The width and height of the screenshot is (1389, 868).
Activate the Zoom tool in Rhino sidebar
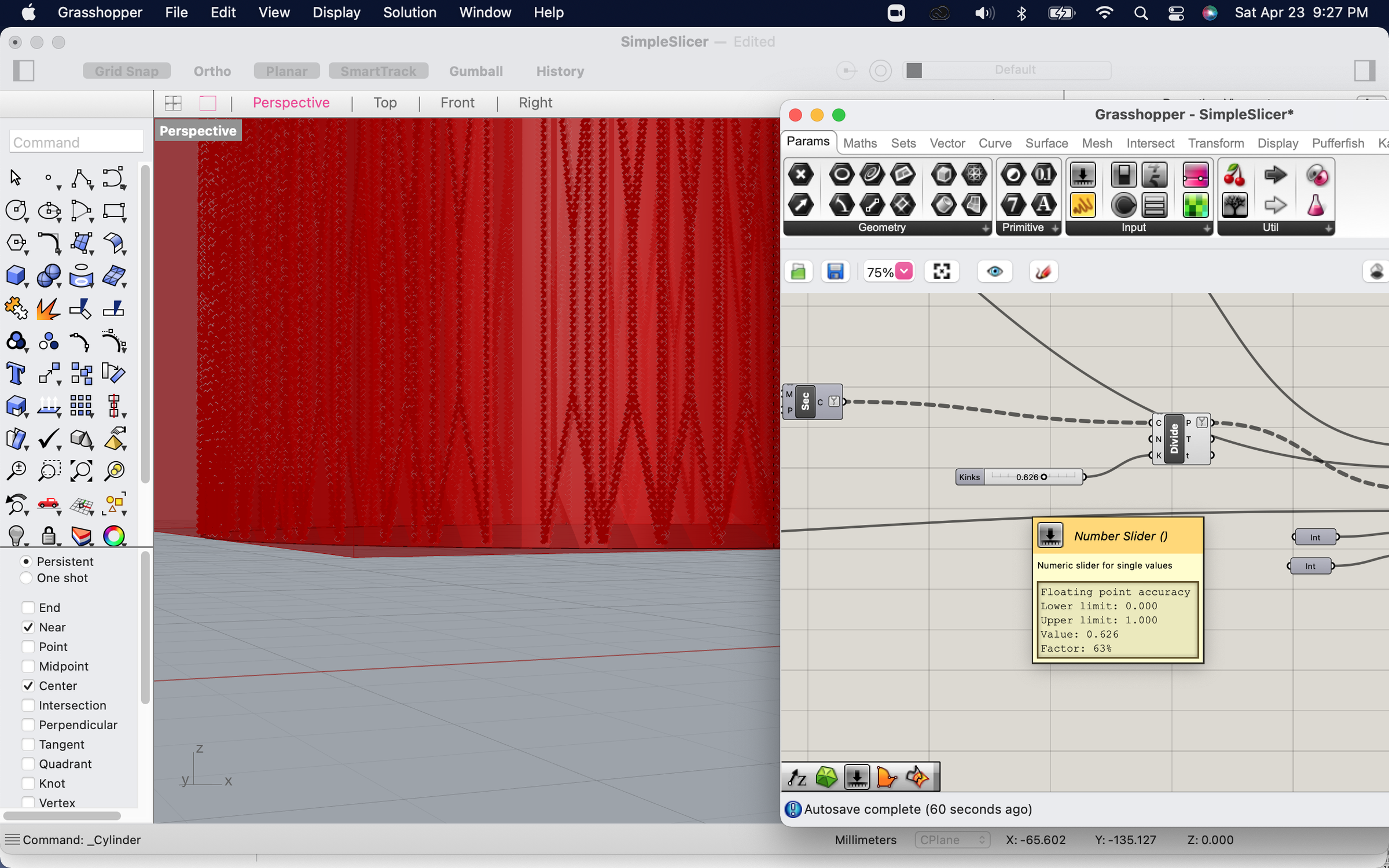(x=17, y=470)
